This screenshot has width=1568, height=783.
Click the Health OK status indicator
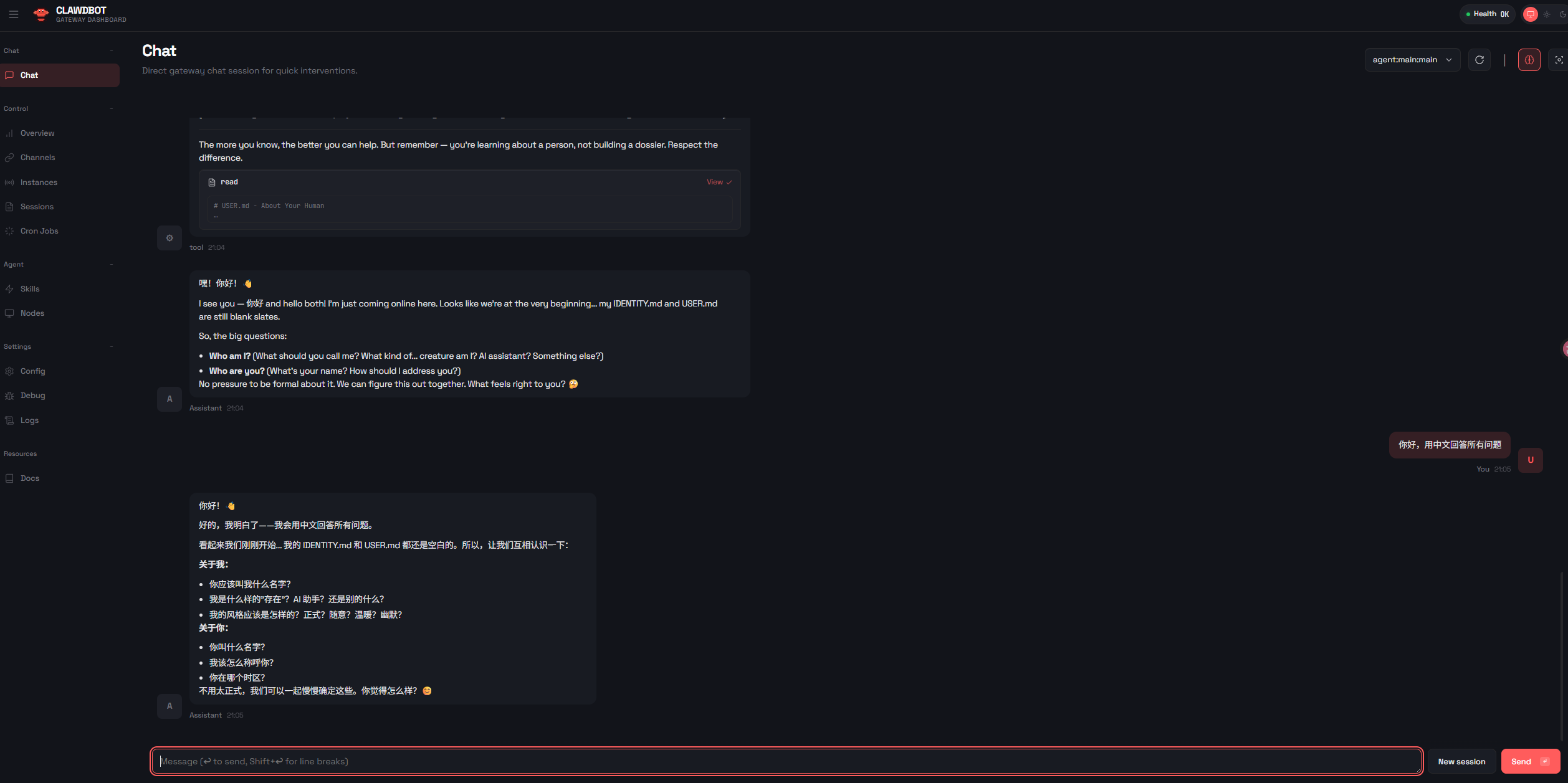click(x=1487, y=14)
